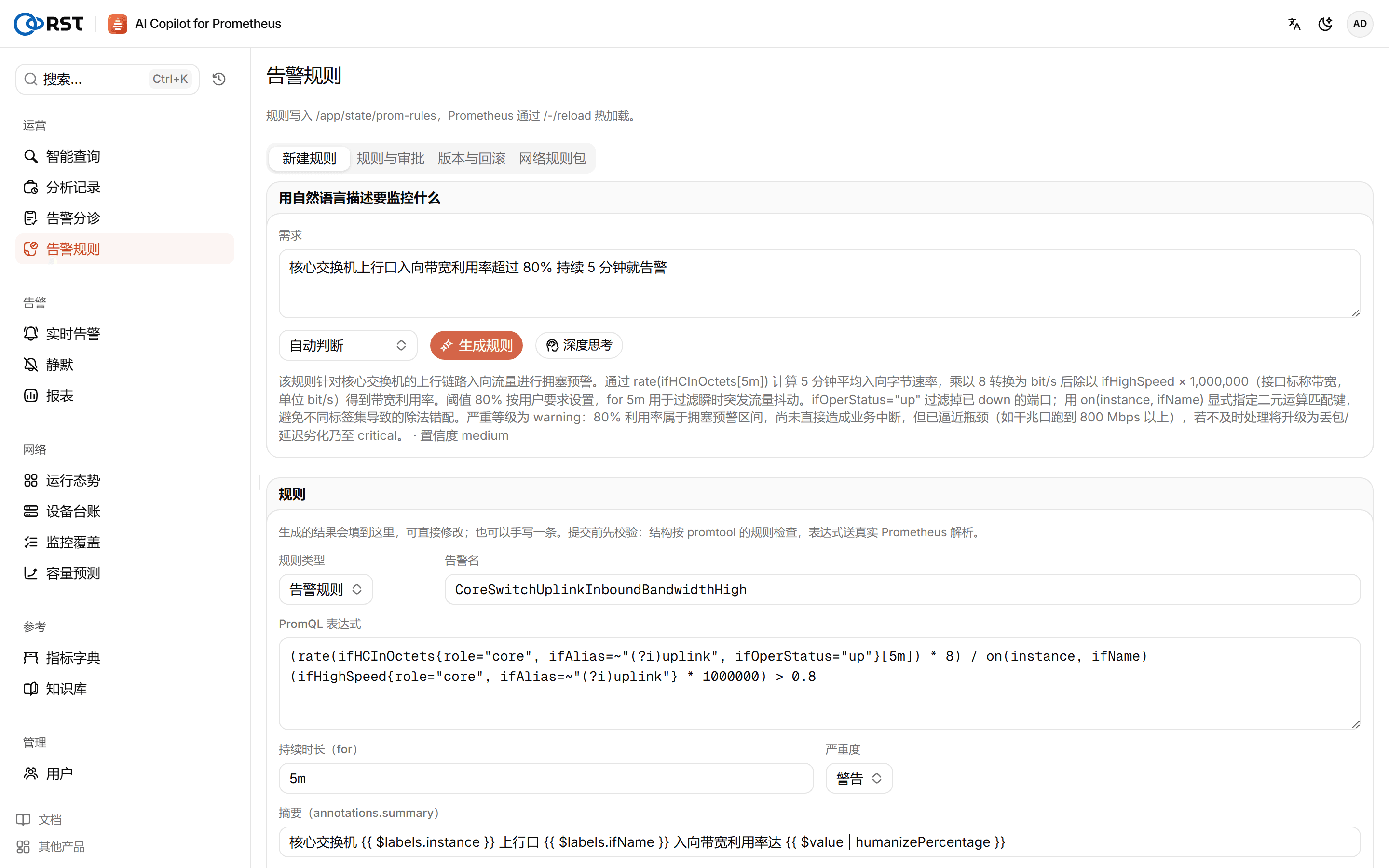Open 智能查询 in the sidebar
Image resolution: width=1389 pixels, height=868 pixels.
[x=124, y=156]
